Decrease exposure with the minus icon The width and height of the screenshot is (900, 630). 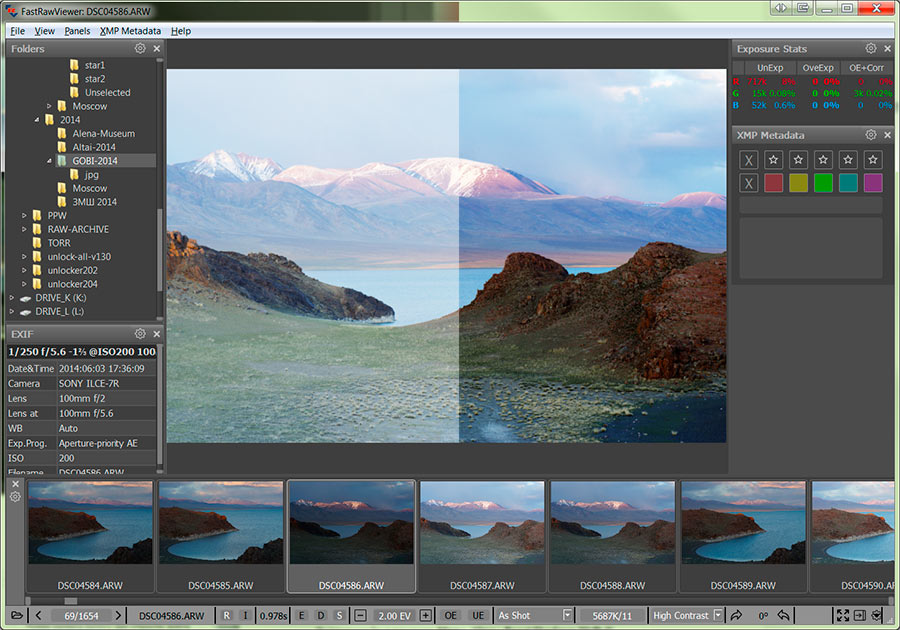tap(361, 615)
